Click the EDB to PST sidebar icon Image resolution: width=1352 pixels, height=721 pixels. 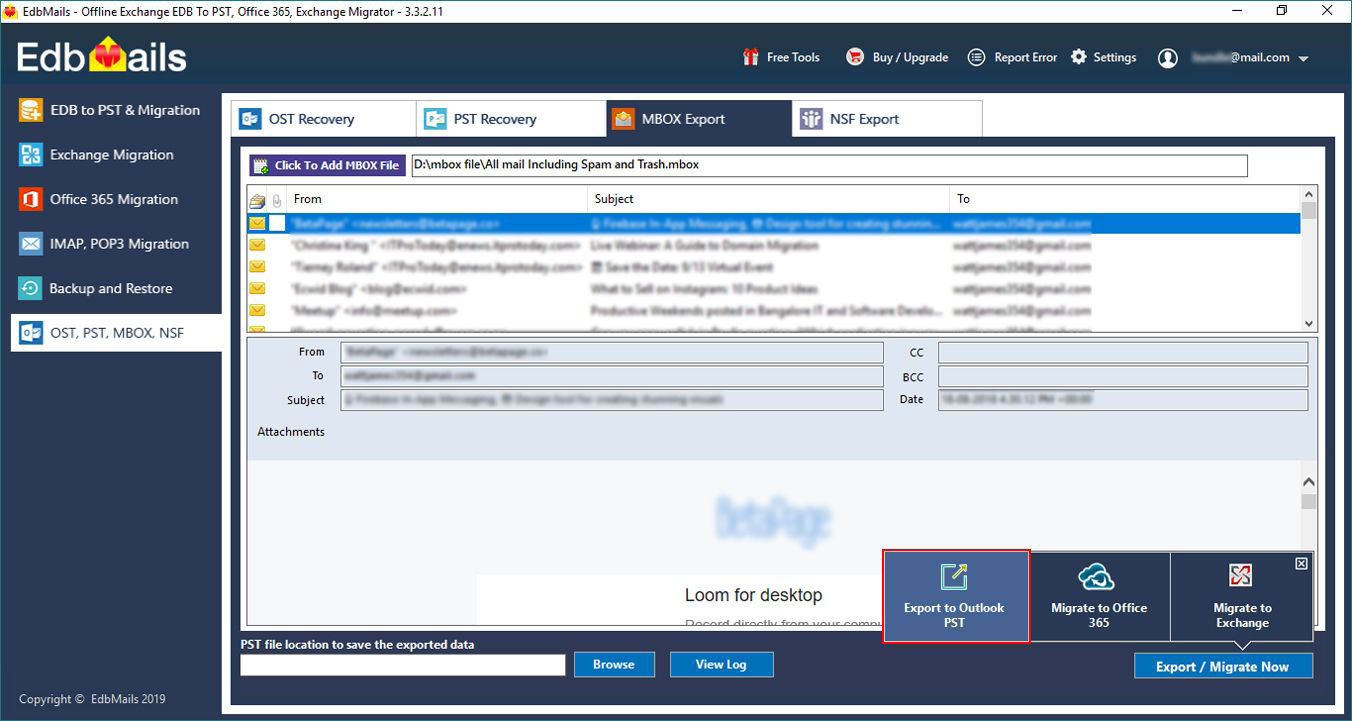(x=31, y=110)
